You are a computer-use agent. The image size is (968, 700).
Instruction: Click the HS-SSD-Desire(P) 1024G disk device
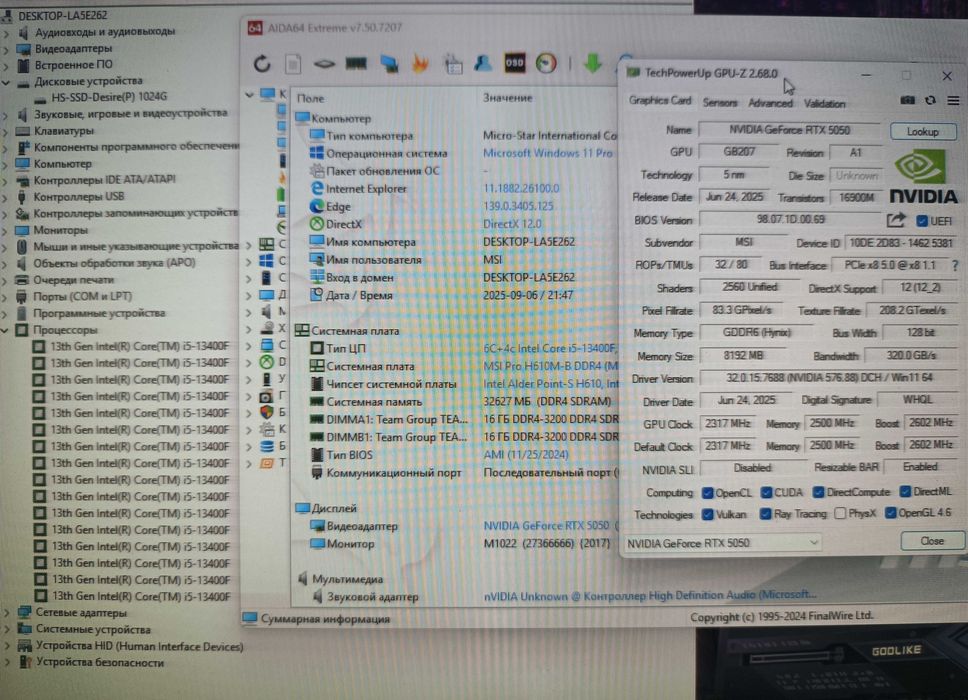click(109, 97)
